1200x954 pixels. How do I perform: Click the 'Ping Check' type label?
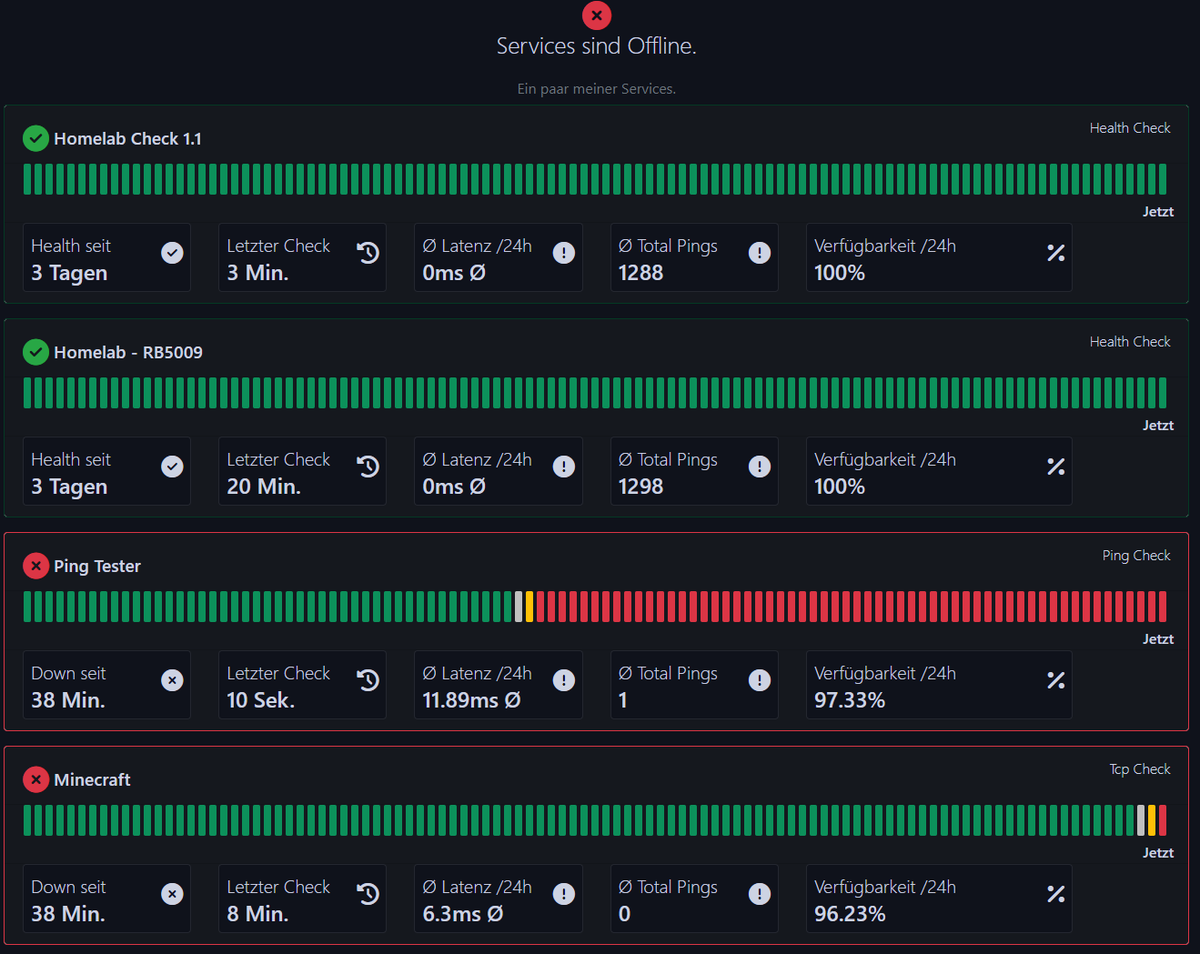[x=1136, y=556]
